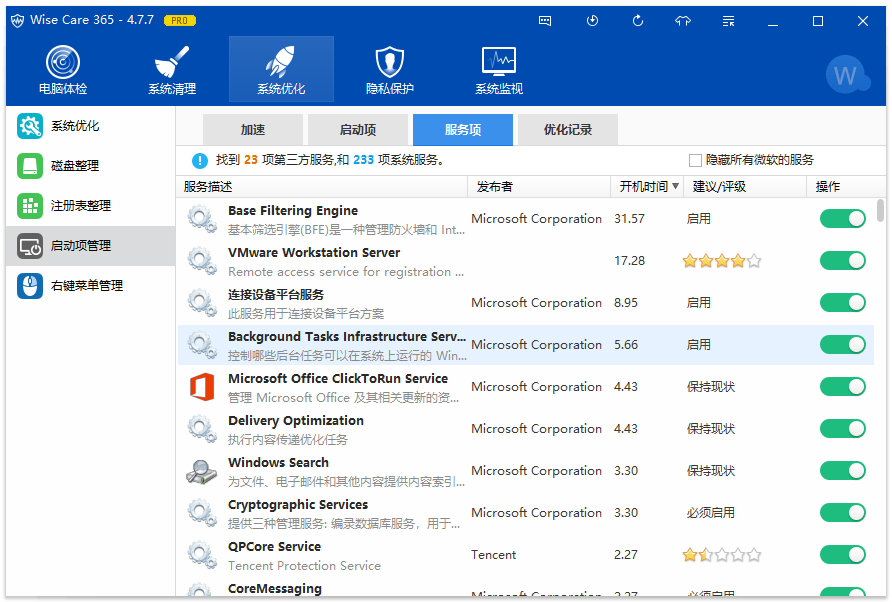The height and width of the screenshot is (602, 892).
Task: Click the 磁盘整理 sidebar disk icon
Action: (x=30, y=166)
